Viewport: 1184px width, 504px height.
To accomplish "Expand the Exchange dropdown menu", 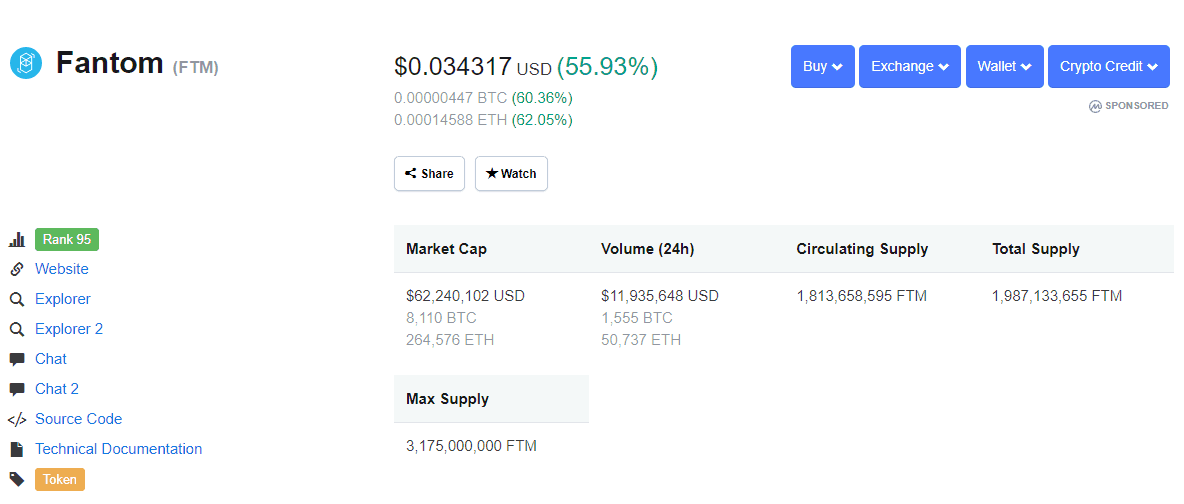I will 909,67.
